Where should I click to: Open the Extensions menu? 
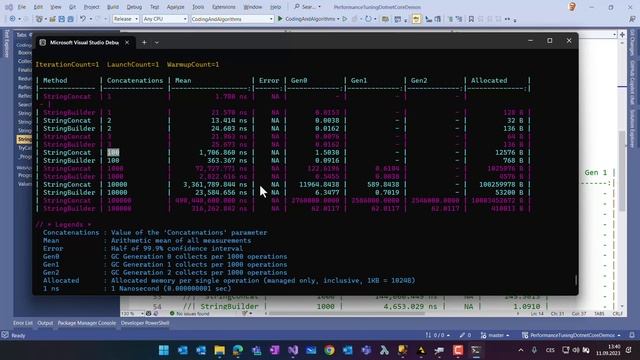[x=224, y=7]
